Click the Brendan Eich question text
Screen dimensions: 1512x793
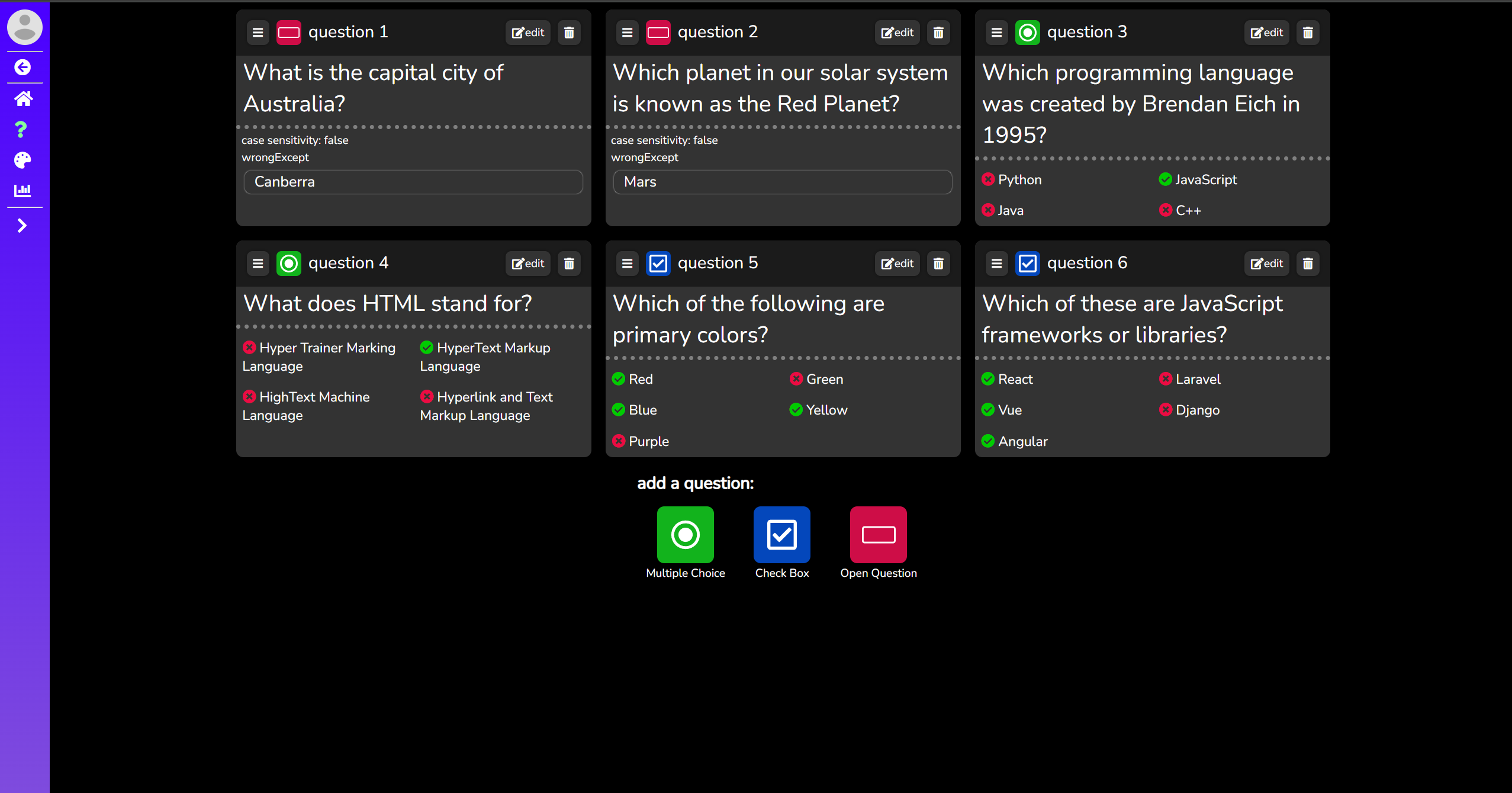click(x=1141, y=104)
